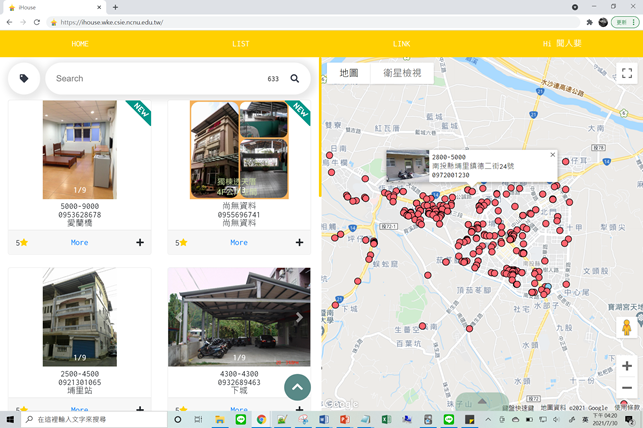The image size is (643, 428).
Task: Open the HOME menu item
Action: coord(80,43)
